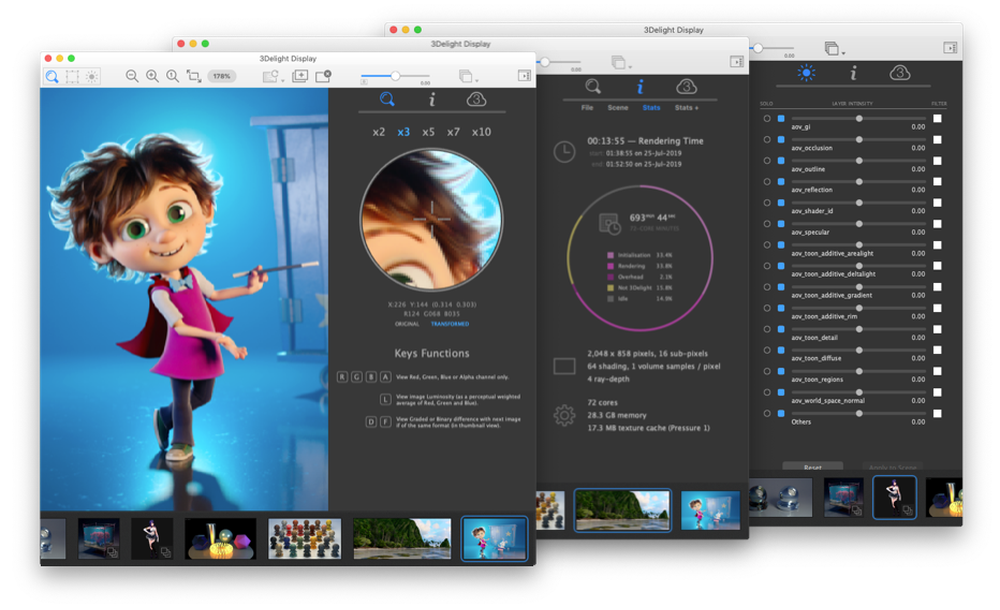Check the filter box for Others layer
This screenshot has height=610, width=1000.
(x=938, y=413)
